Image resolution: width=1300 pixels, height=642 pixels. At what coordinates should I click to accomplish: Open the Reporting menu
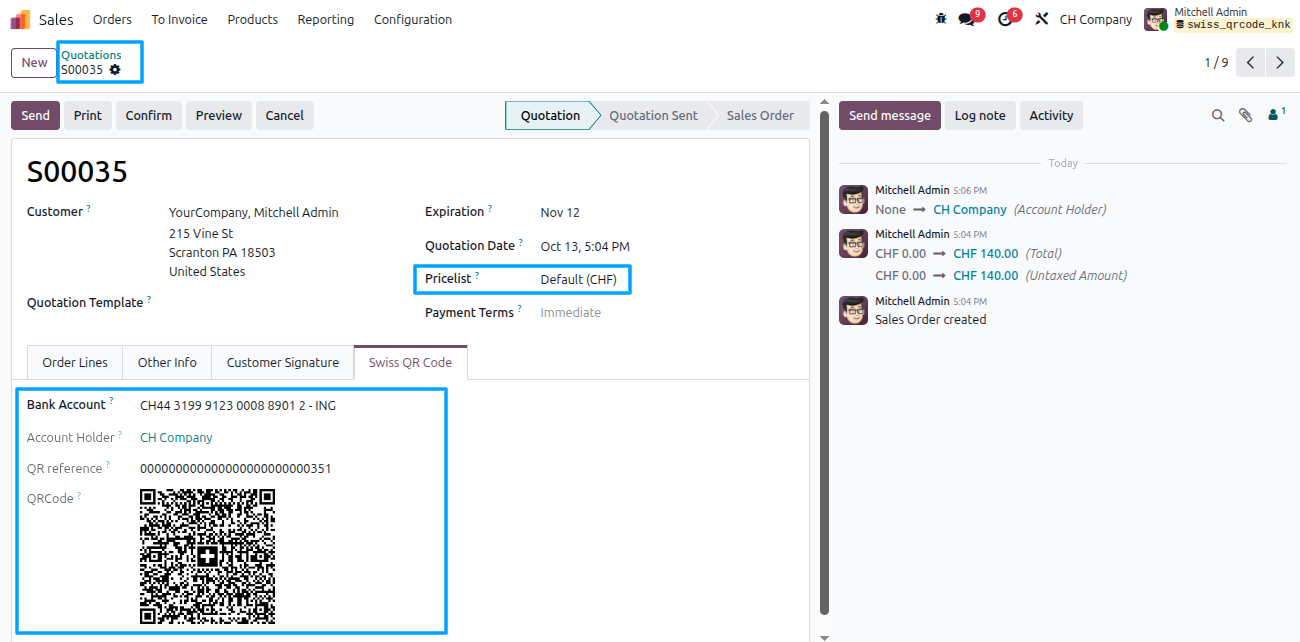coord(326,19)
